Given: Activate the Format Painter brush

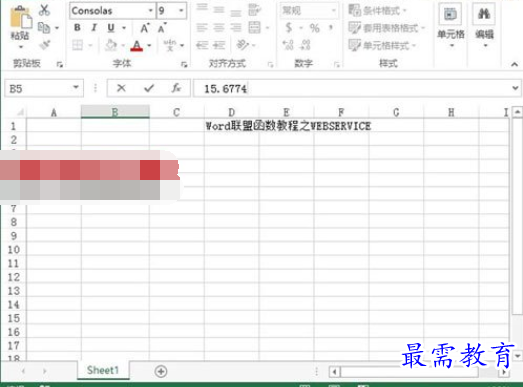Looking at the screenshot, I should point(45,45).
